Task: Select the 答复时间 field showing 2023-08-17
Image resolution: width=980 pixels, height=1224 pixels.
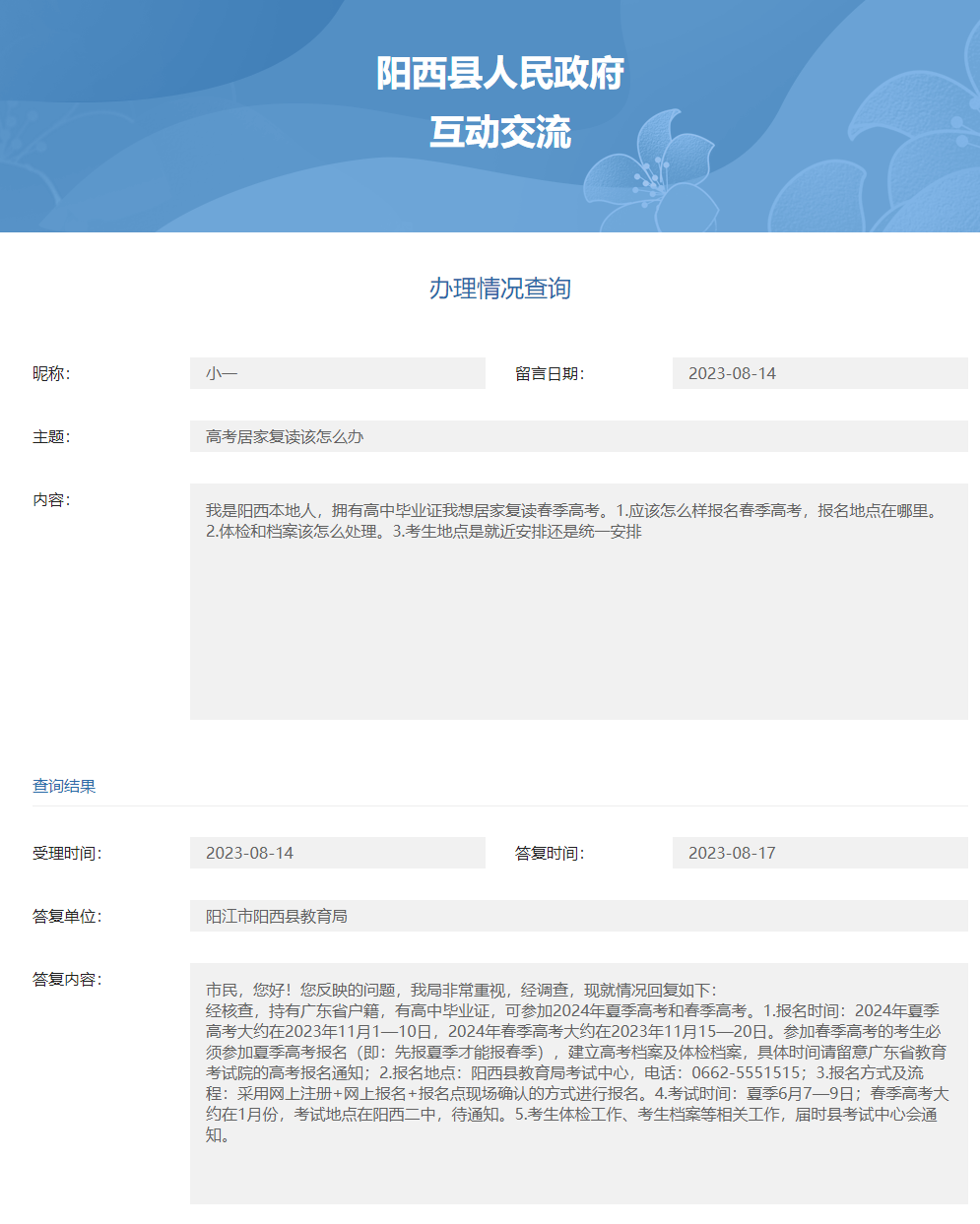Action: [x=822, y=853]
